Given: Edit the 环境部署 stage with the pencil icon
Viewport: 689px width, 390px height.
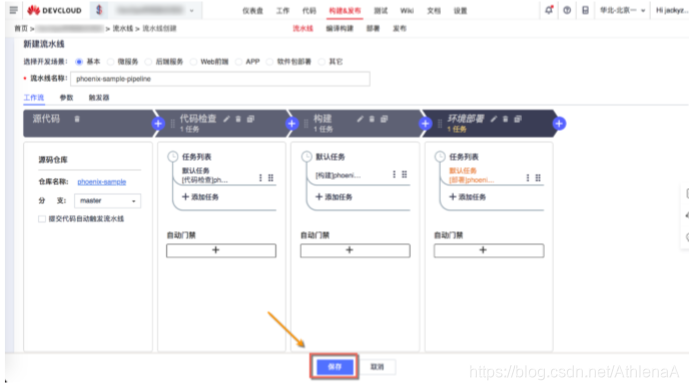Looking at the screenshot, I should pos(493,119).
